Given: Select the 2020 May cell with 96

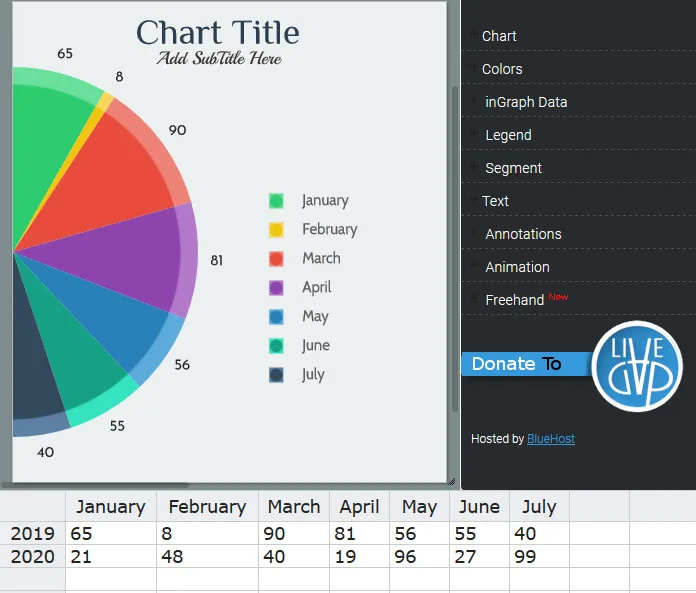Looking at the screenshot, I should [419, 557].
